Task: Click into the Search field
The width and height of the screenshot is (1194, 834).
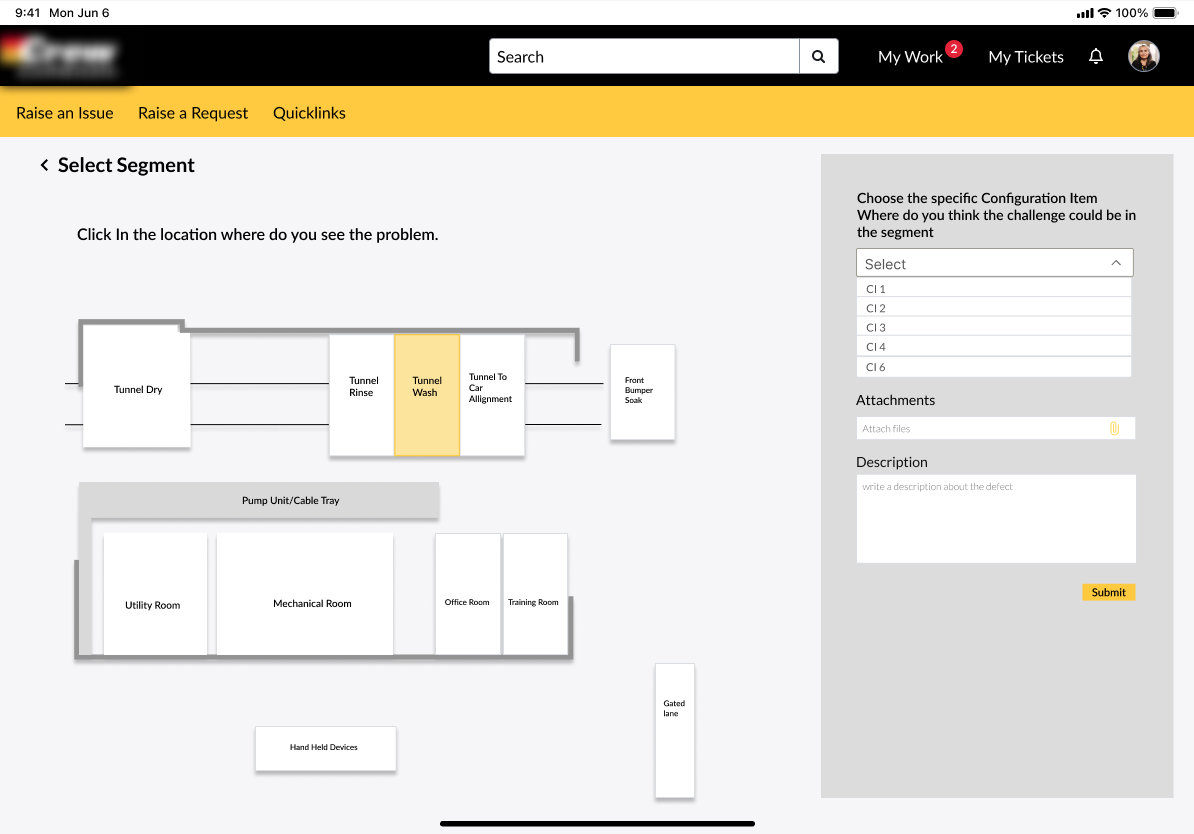Action: point(644,57)
